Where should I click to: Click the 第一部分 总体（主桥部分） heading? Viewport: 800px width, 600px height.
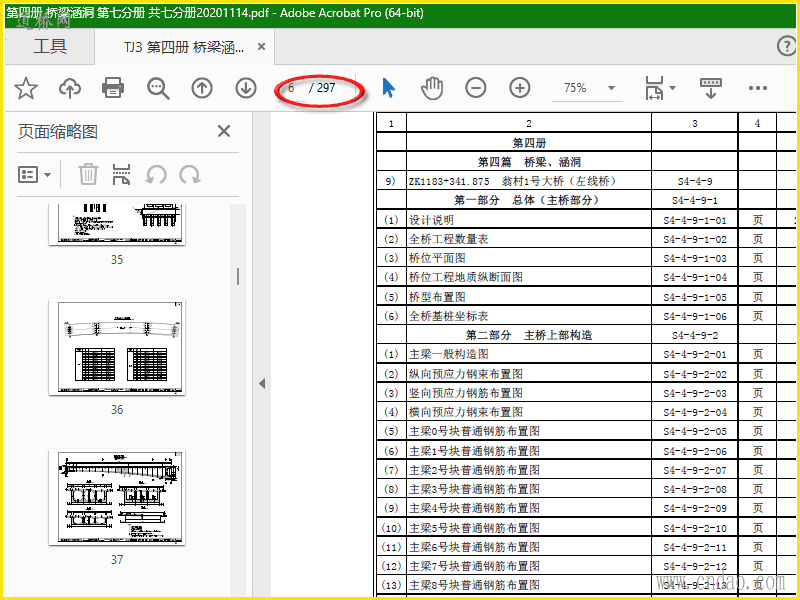tap(527, 200)
